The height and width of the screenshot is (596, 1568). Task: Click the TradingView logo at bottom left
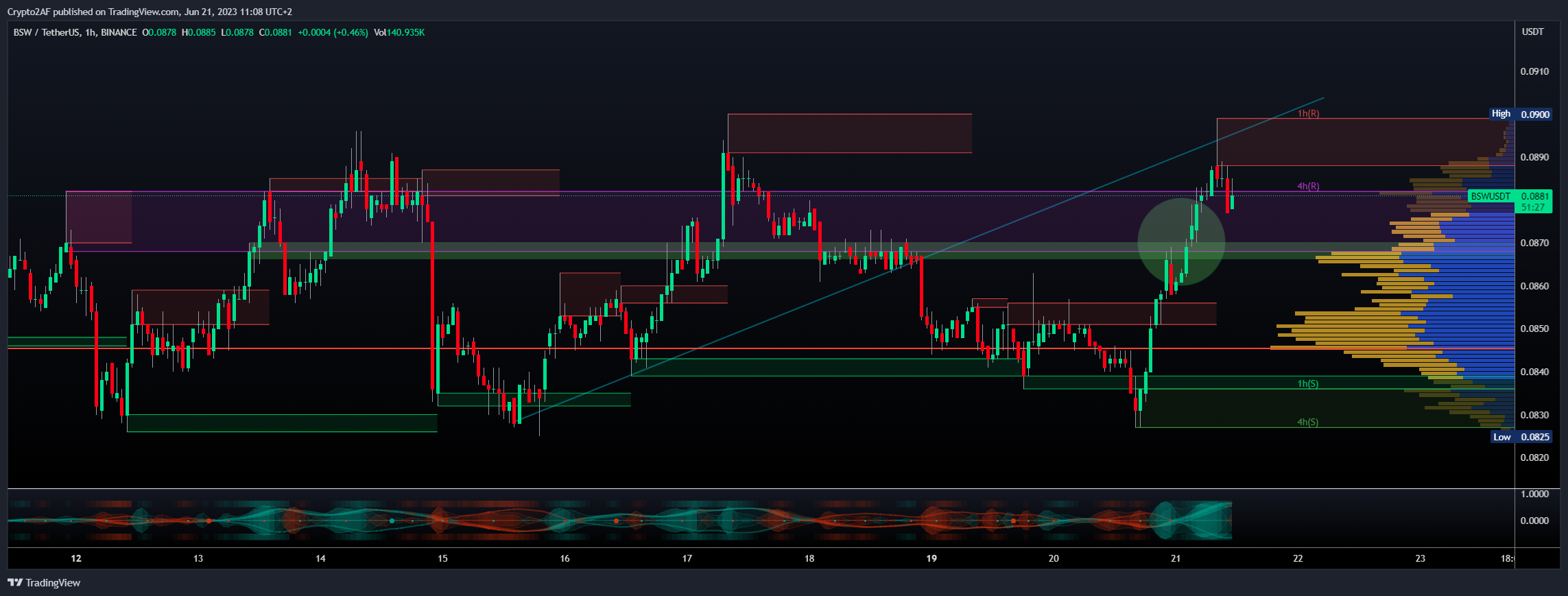[x=44, y=583]
